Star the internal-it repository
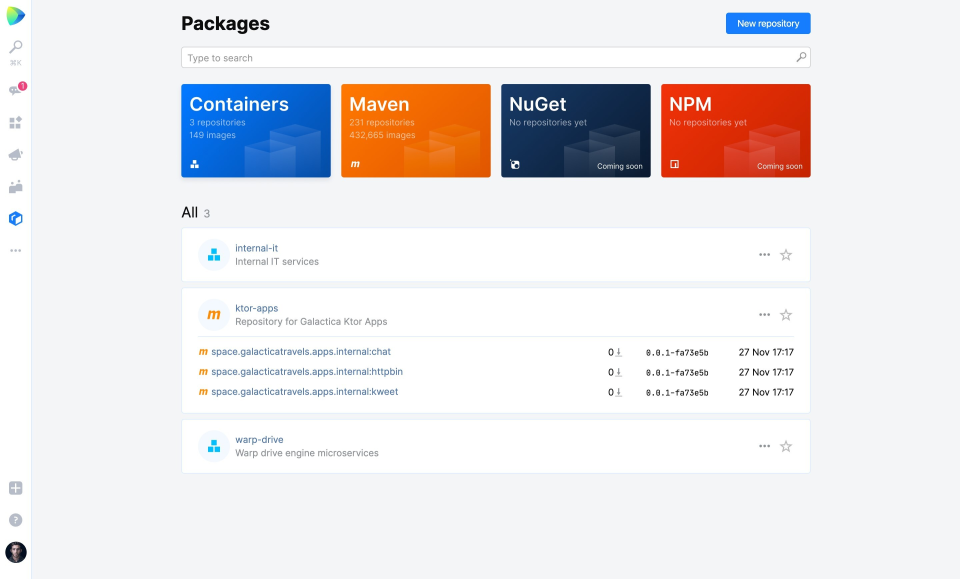 pos(786,255)
